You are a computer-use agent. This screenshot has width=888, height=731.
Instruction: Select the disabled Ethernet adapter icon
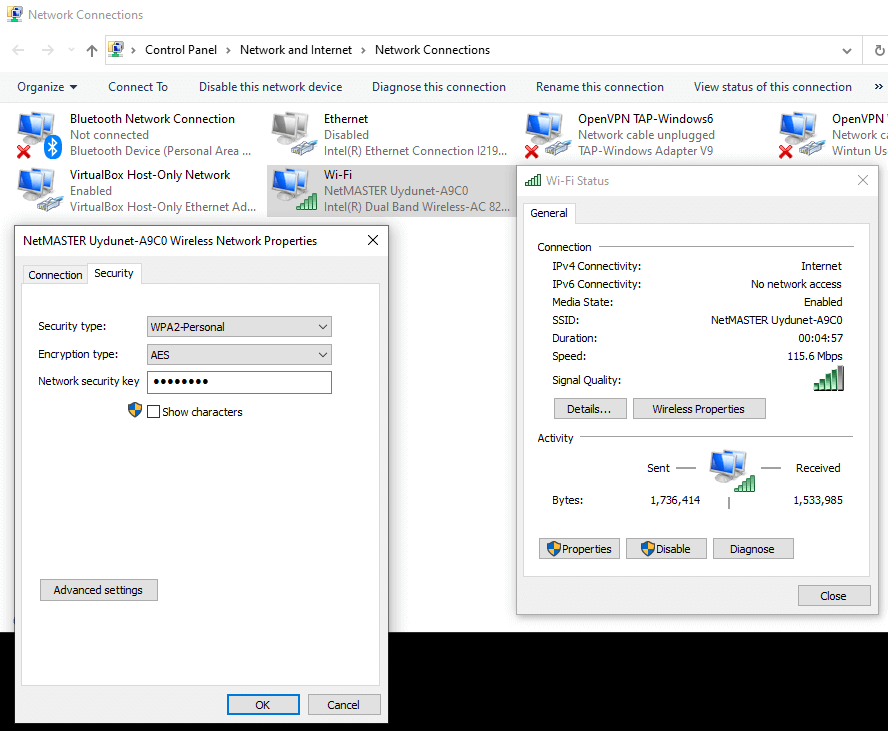tap(292, 130)
